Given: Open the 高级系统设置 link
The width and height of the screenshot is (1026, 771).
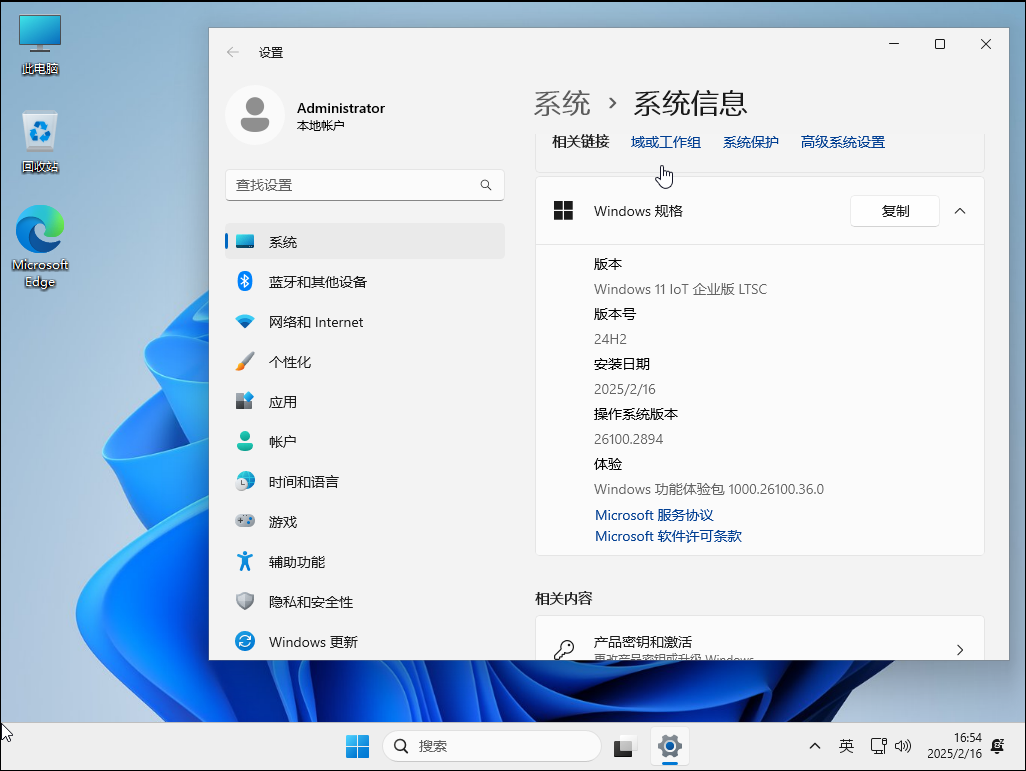Looking at the screenshot, I should (x=843, y=142).
